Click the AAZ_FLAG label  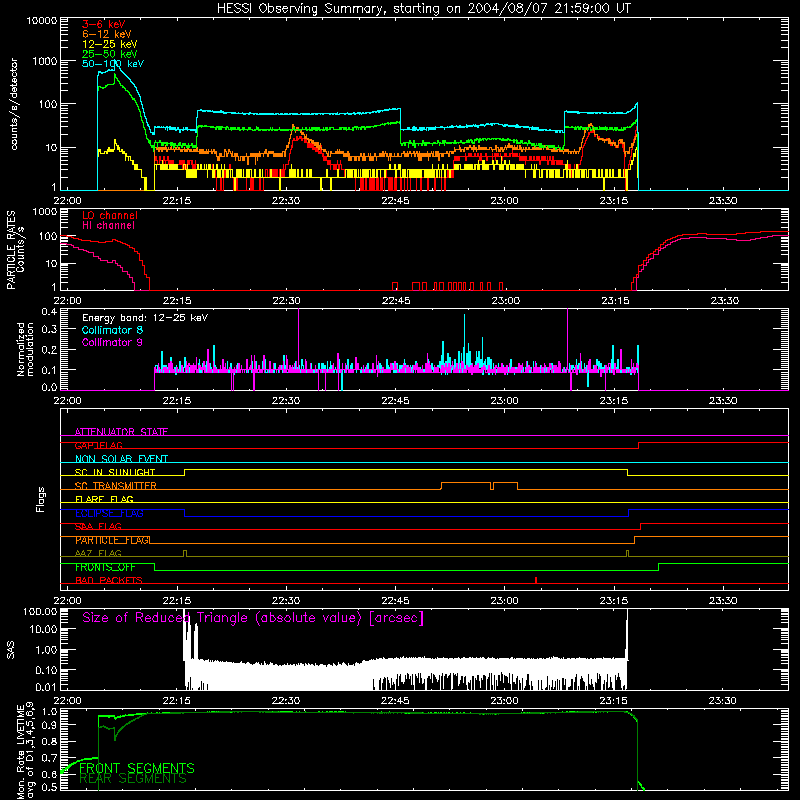(x=98, y=554)
